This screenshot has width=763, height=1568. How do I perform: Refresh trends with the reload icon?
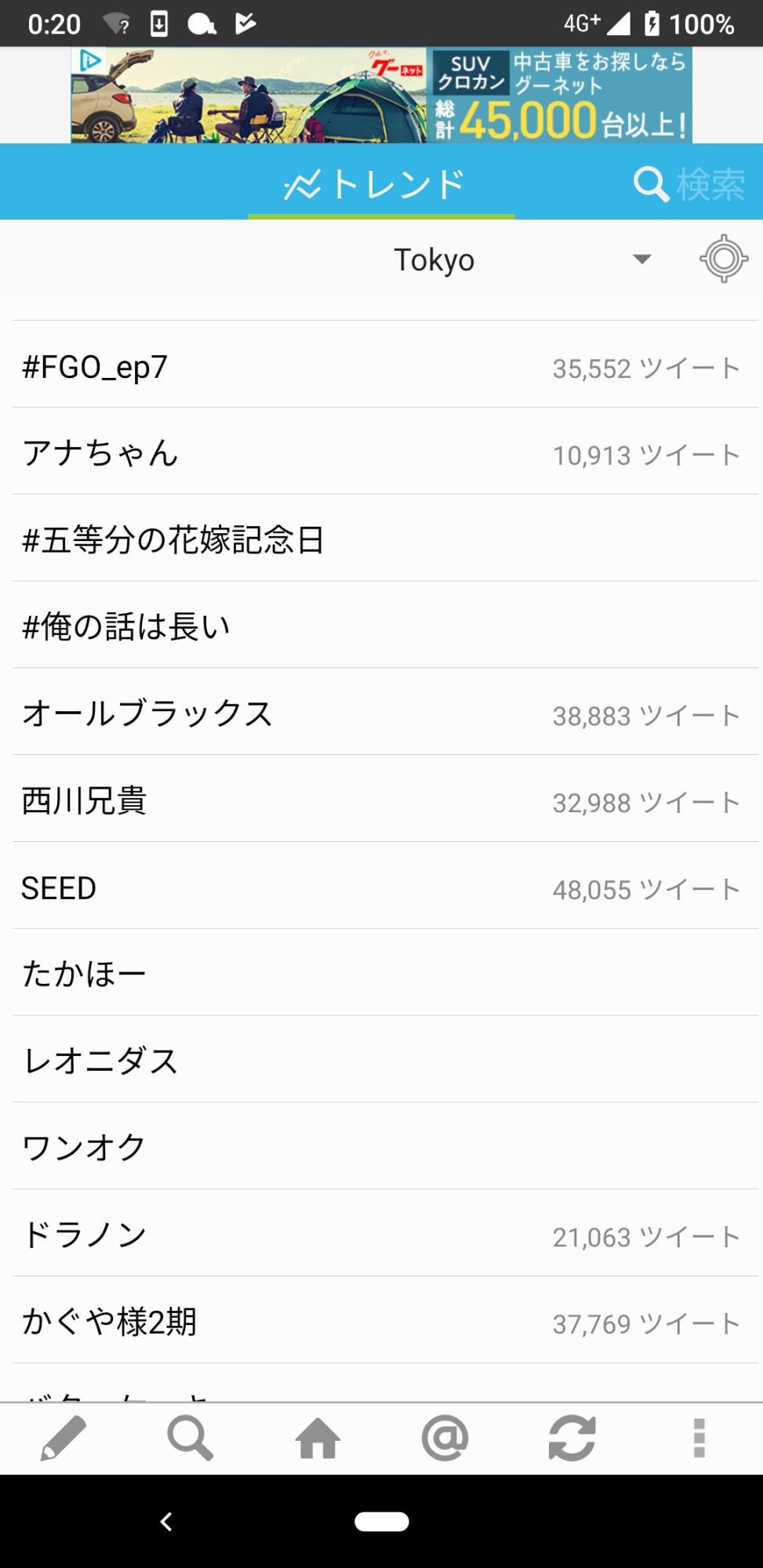click(572, 1439)
